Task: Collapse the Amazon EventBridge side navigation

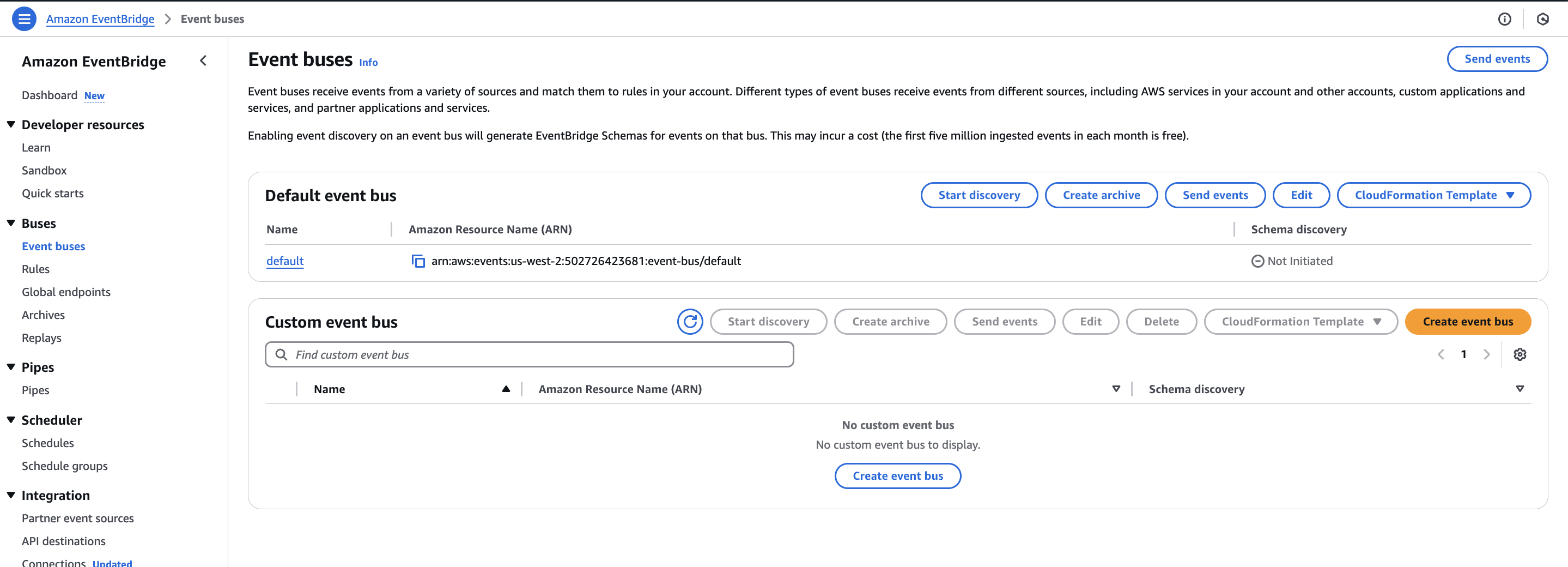Action: (x=203, y=61)
